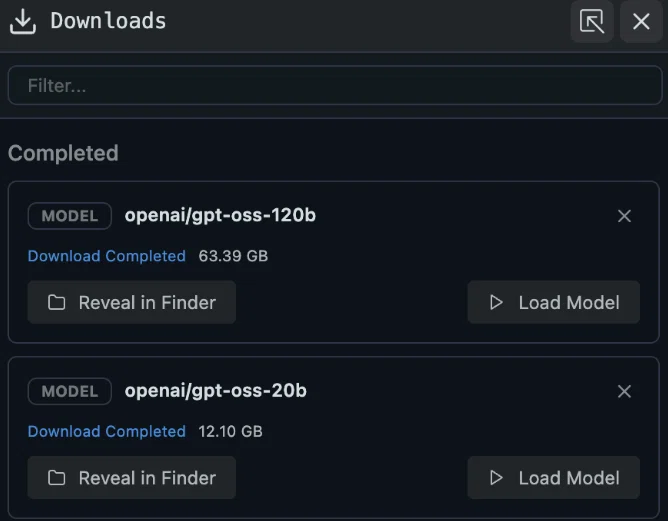
Task: Click the openai/gpt-oss-20b model name
Action: [216, 391]
